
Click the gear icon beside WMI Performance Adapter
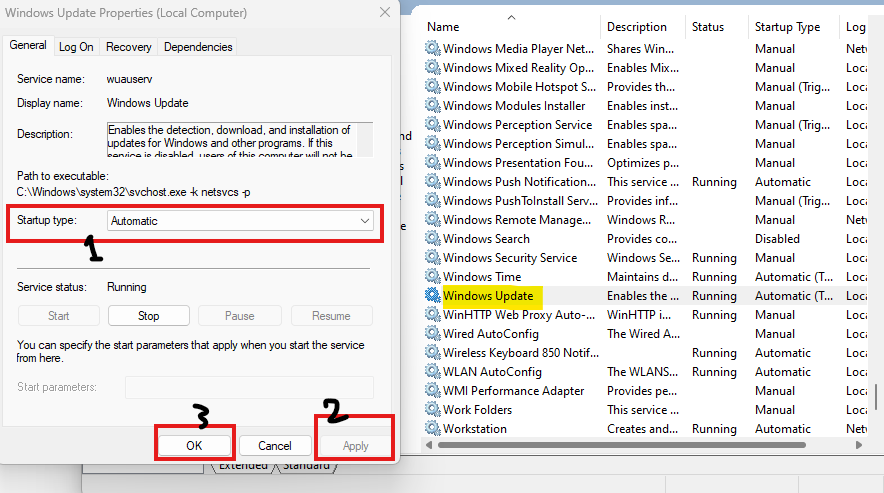(432, 390)
